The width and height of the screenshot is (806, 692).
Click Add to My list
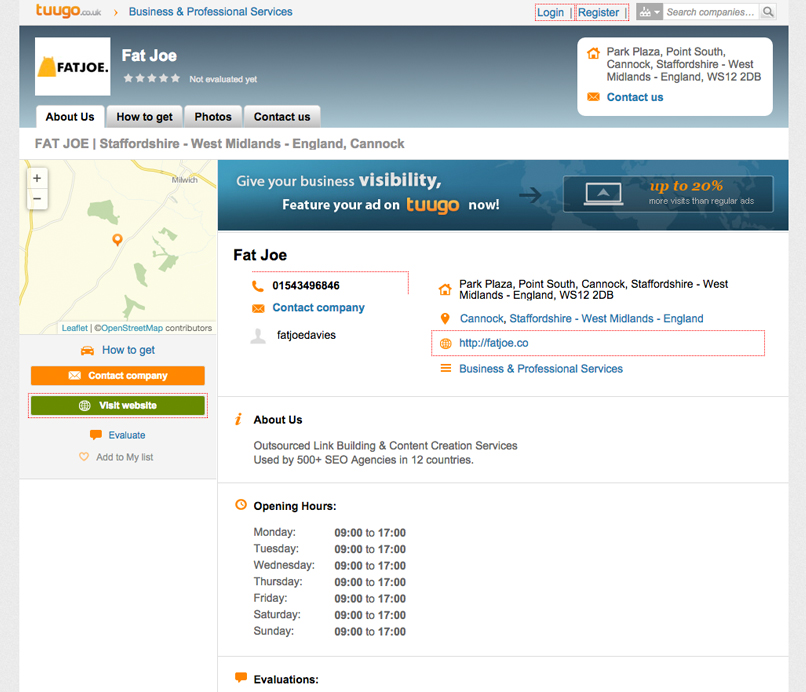124,457
